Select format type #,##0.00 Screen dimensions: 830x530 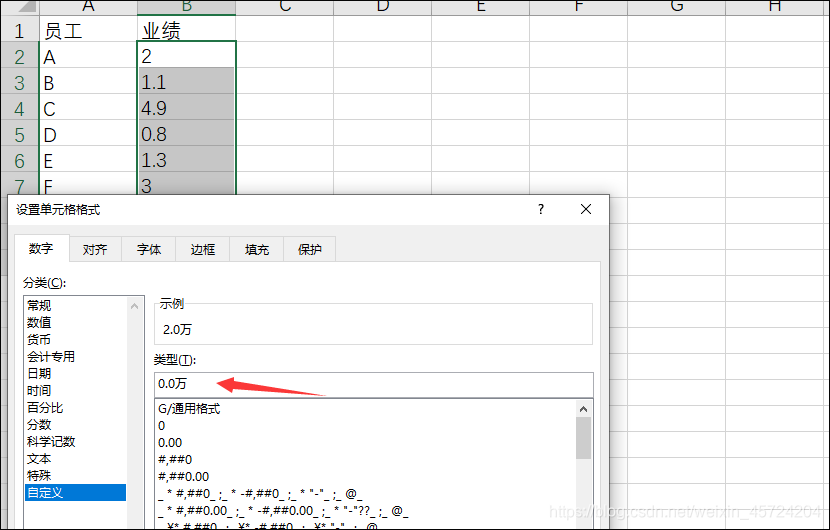coord(365,477)
